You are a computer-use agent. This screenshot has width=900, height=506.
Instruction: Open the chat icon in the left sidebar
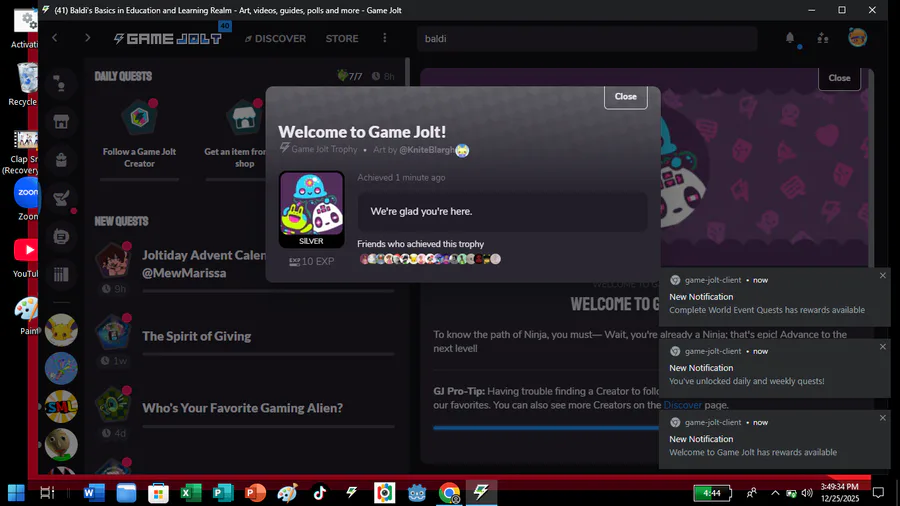[x=61, y=84]
